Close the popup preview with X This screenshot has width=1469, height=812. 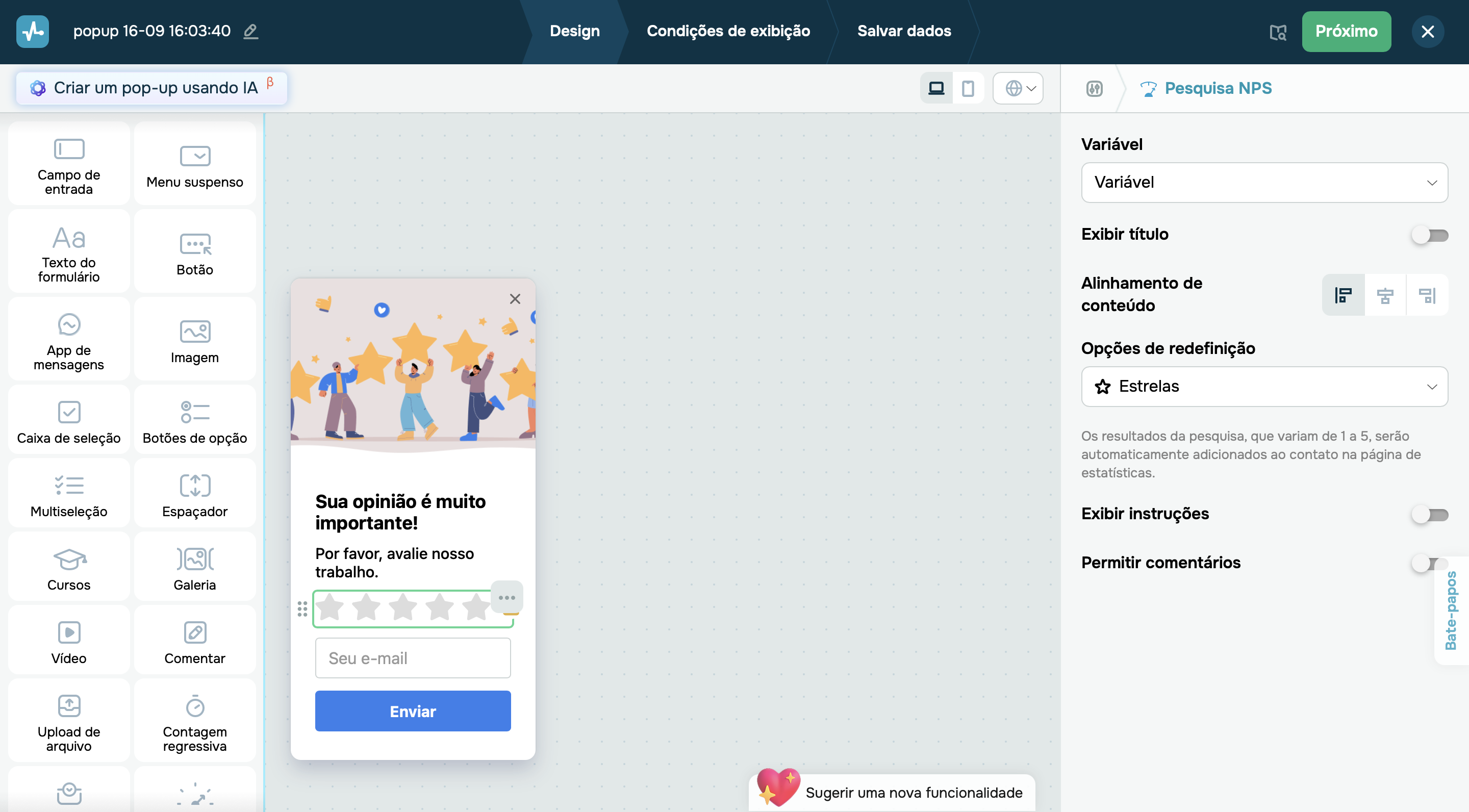tap(514, 299)
